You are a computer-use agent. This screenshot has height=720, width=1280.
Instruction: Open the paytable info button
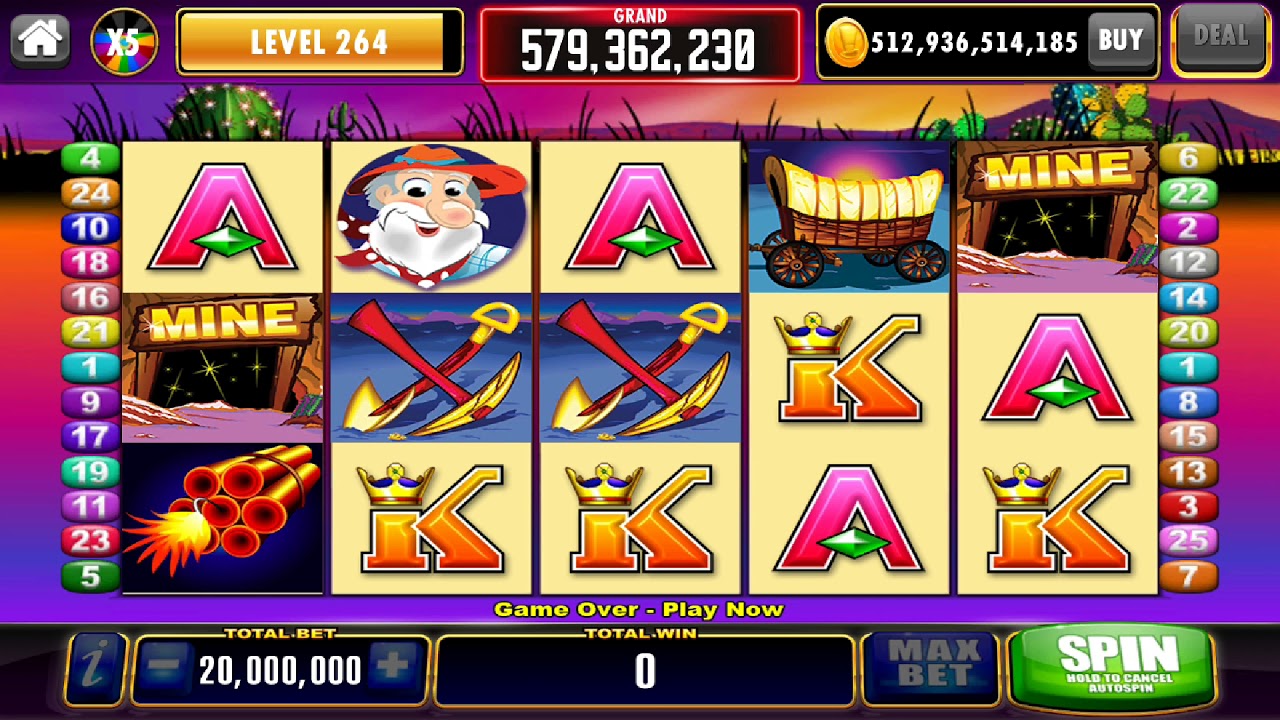pos(95,670)
